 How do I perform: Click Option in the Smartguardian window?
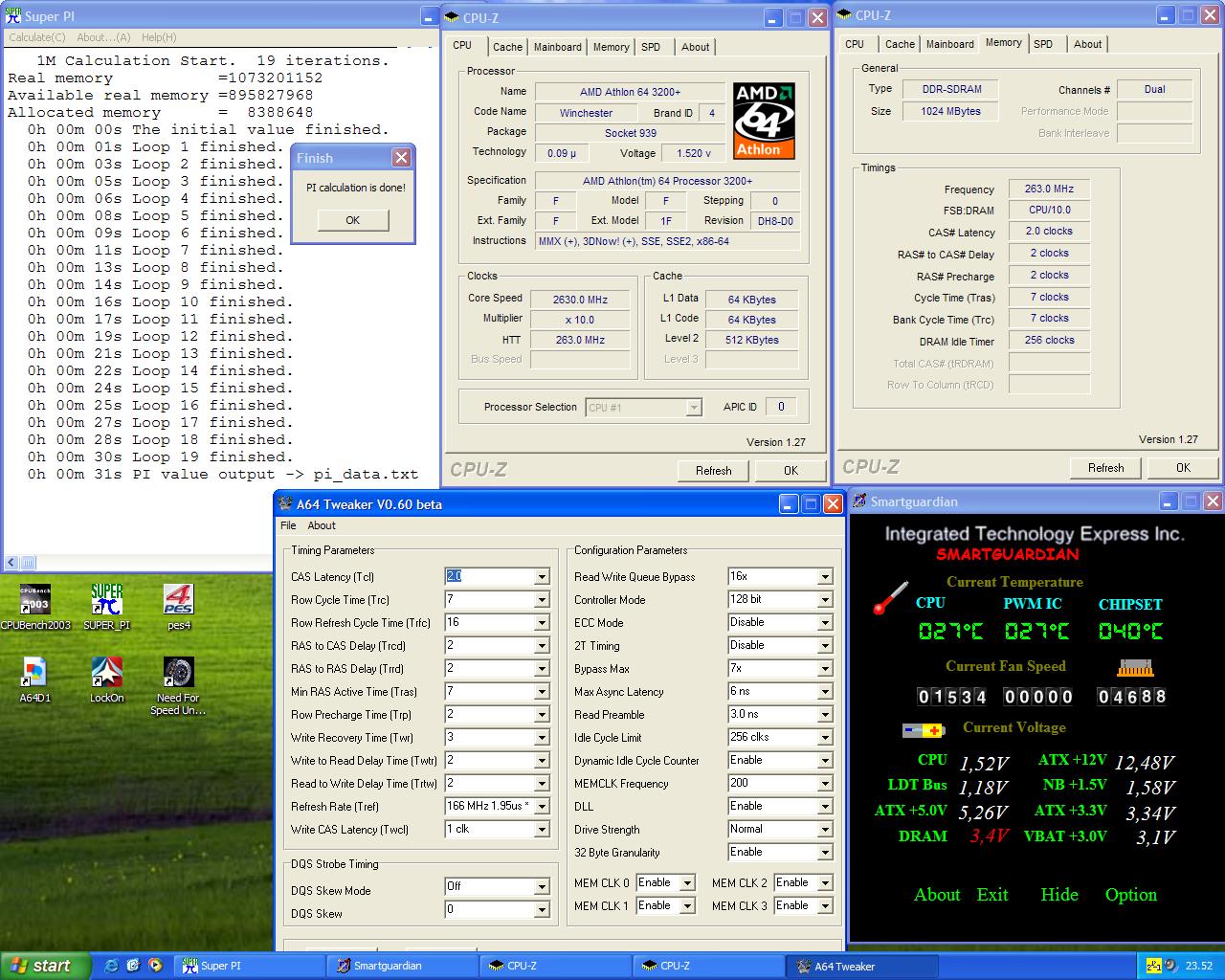coord(1131,895)
